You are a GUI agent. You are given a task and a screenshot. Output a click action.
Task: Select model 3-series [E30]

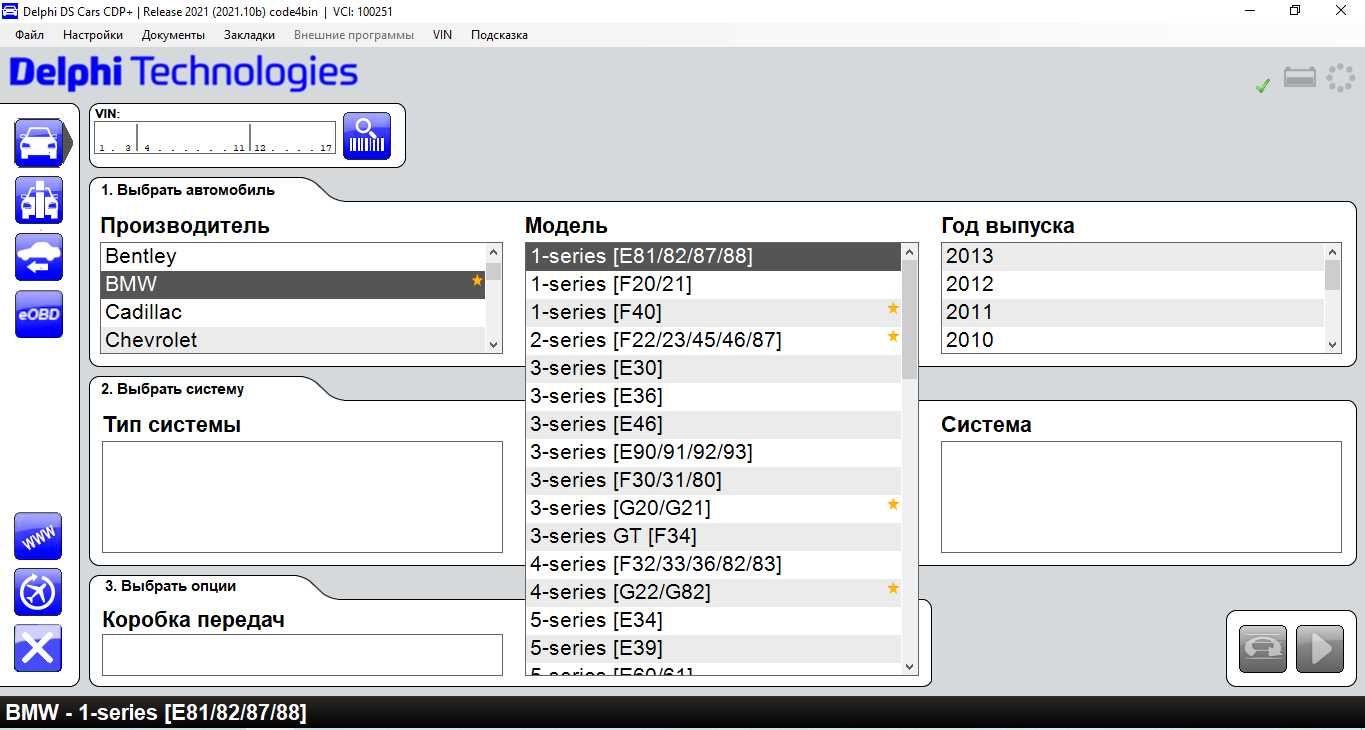713,368
